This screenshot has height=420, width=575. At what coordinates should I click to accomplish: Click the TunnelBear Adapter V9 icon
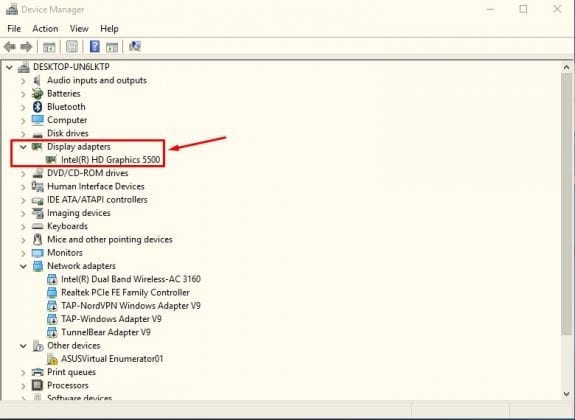pyautogui.click(x=52, y=332)
